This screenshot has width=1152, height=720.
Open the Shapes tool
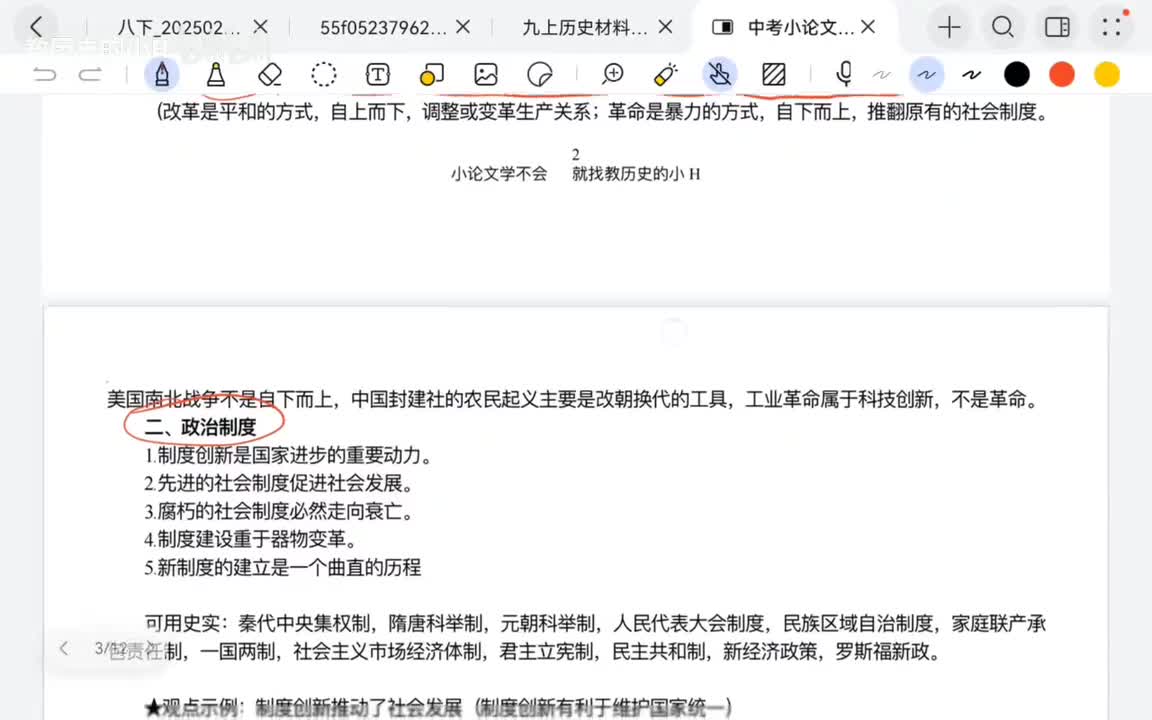click(x=431, y=74)
